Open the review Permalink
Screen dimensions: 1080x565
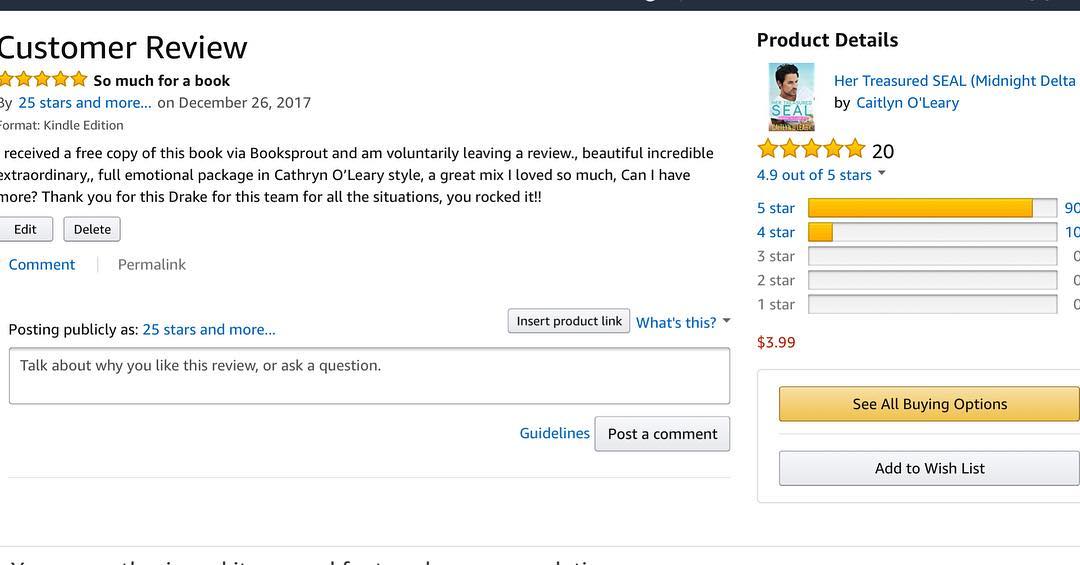tap(152, 265)
